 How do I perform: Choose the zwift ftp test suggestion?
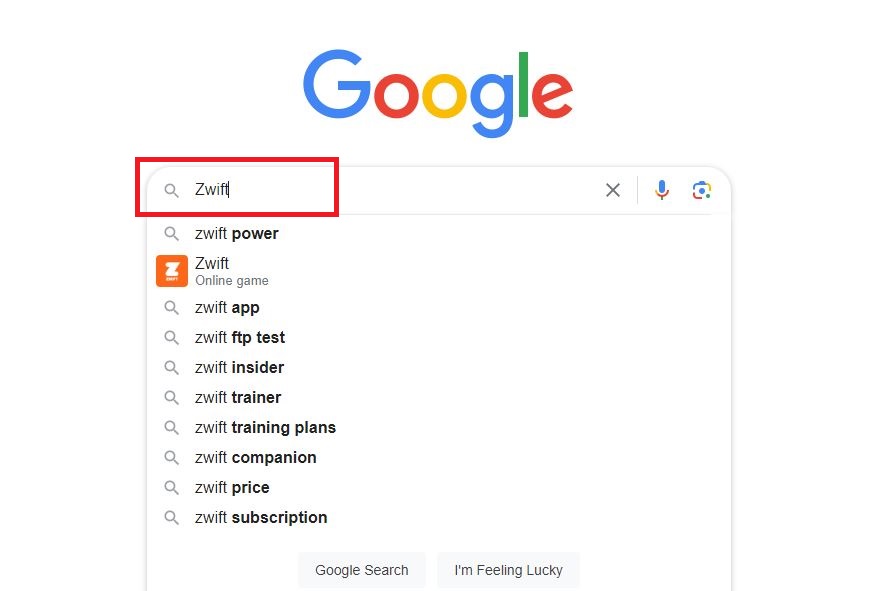point(240,337)
